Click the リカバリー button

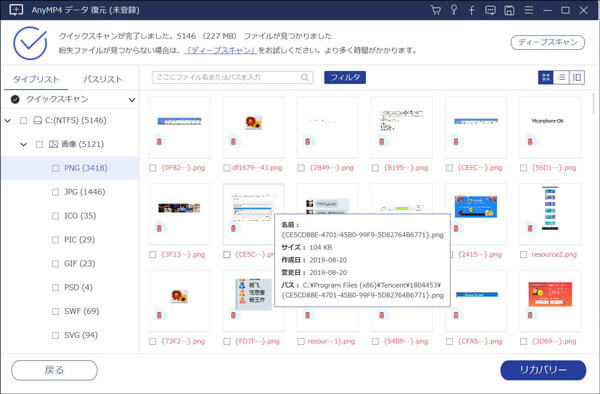543,370
